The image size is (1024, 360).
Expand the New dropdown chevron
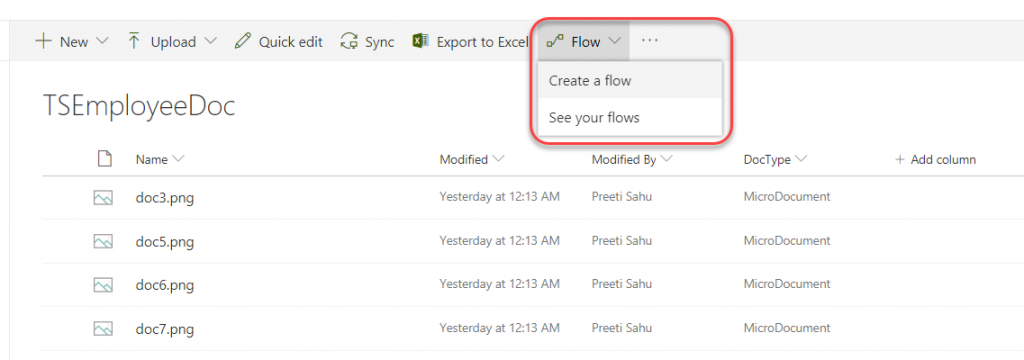click(x=102, y=42)
